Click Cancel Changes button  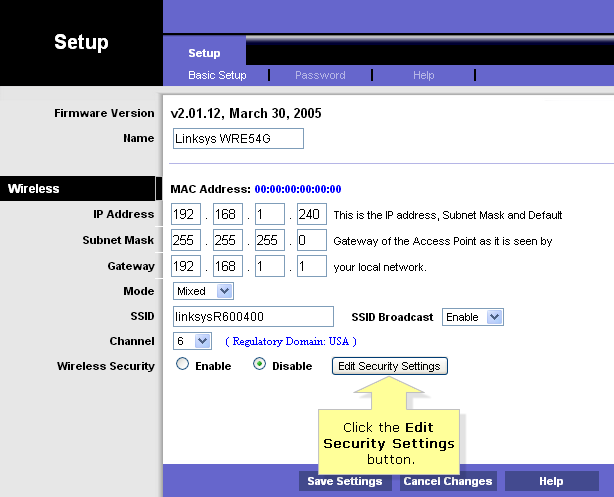pyautogui.click(x=448, y=481)
